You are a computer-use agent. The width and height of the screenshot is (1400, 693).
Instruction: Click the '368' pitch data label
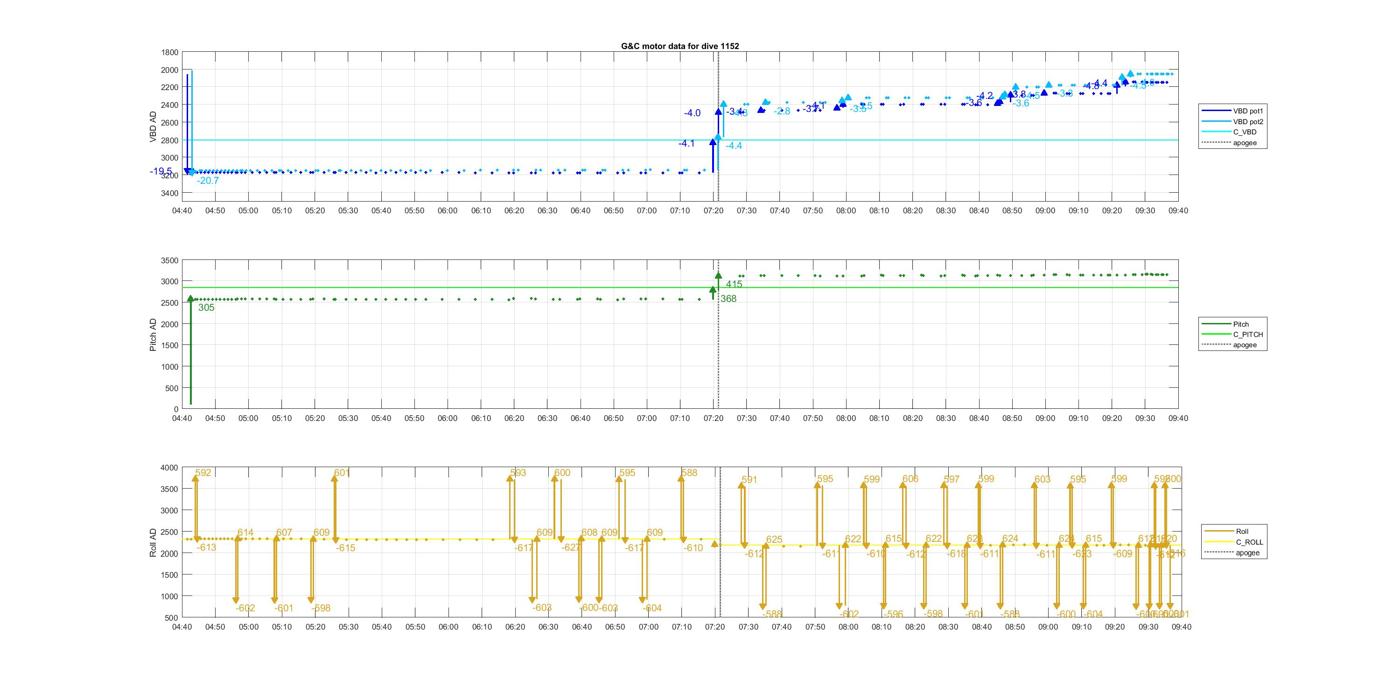tap(728, 299)
